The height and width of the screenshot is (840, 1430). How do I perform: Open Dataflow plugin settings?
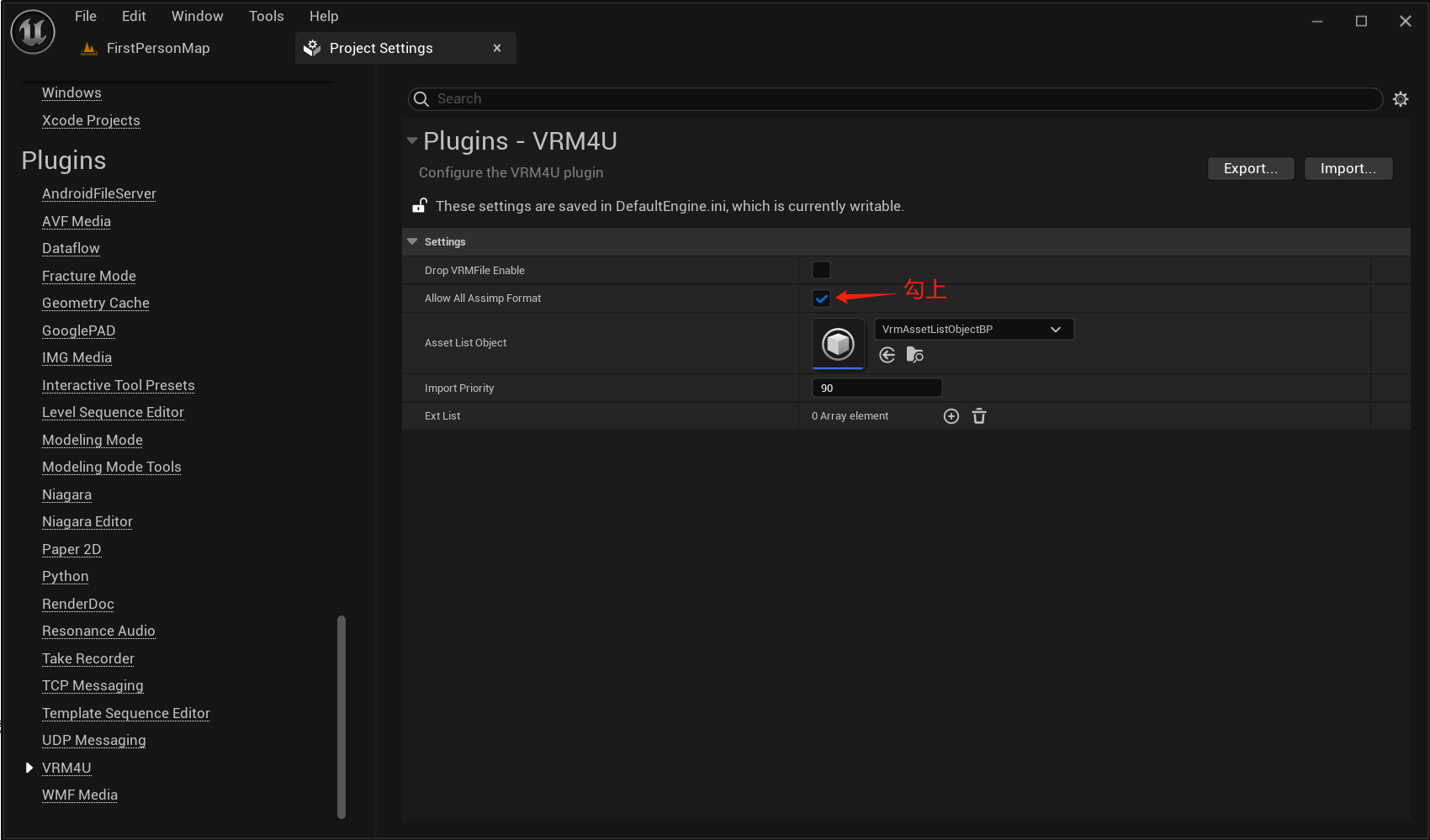click(x=71, y=248)
